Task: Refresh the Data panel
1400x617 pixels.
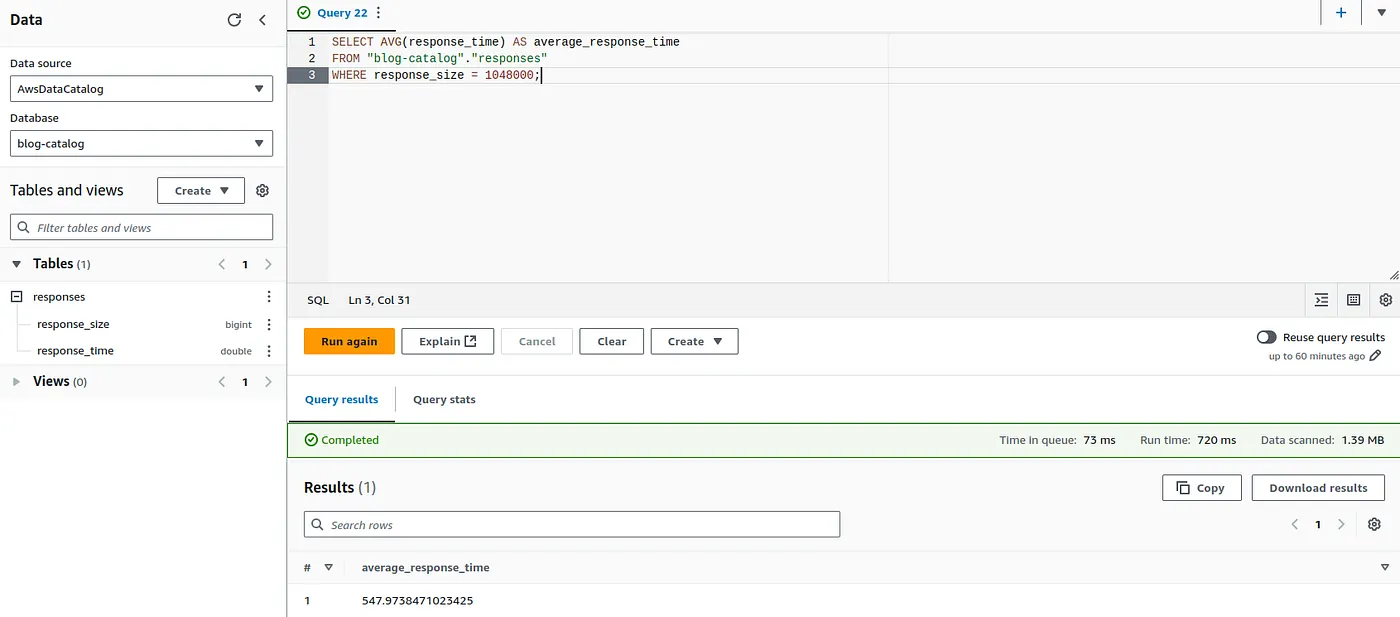Action: 234,20
